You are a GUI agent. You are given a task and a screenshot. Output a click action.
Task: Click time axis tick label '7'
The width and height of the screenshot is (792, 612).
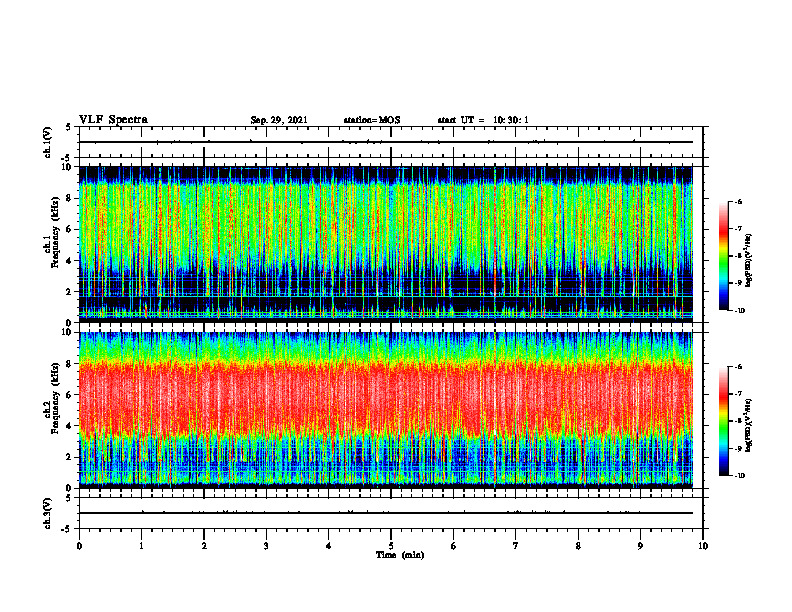[x=516, y=546]
